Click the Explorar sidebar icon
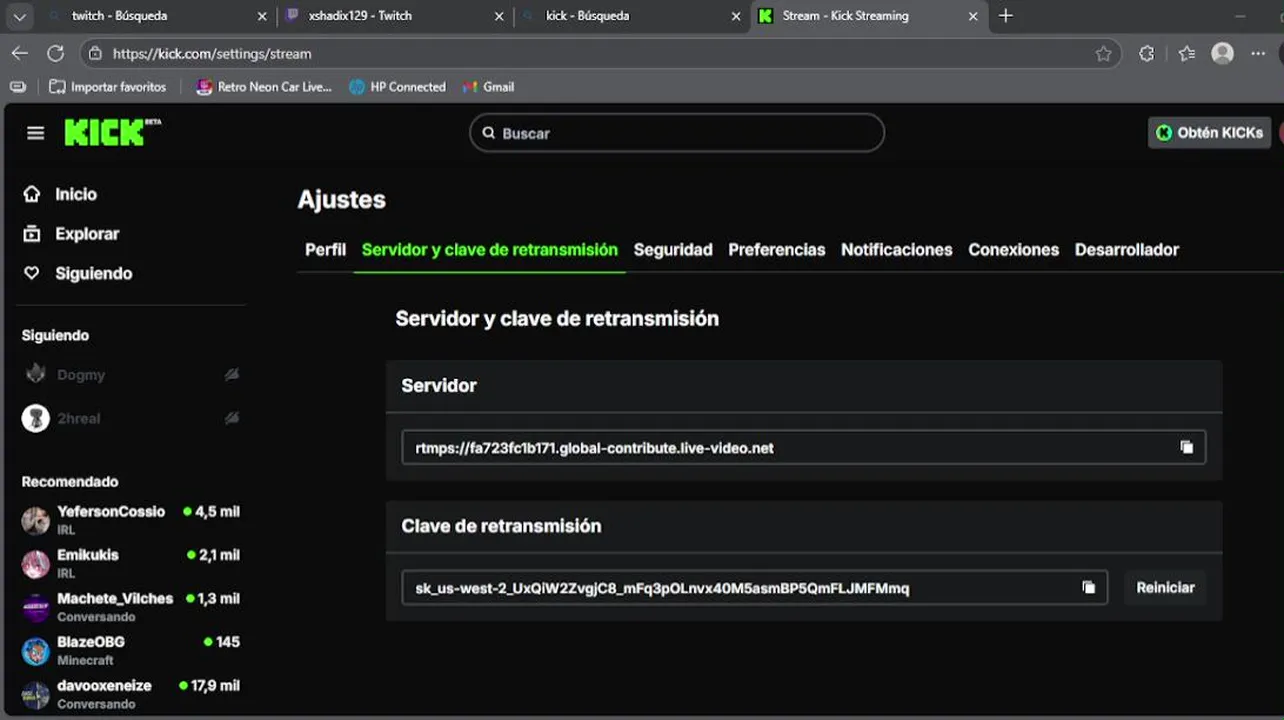Image resolution: width=1284 pixels, height=720 pixels. tap(32, 234)
